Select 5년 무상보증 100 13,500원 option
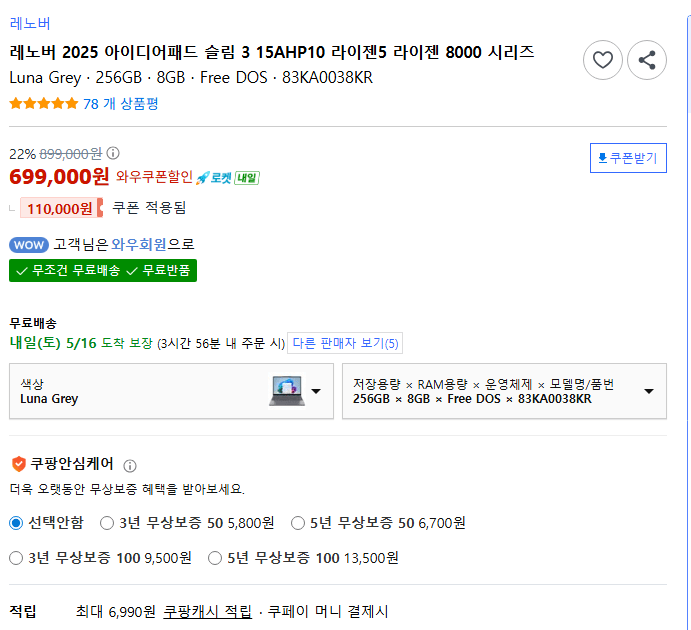The image size is (691, 630). (x=215, y=558)
